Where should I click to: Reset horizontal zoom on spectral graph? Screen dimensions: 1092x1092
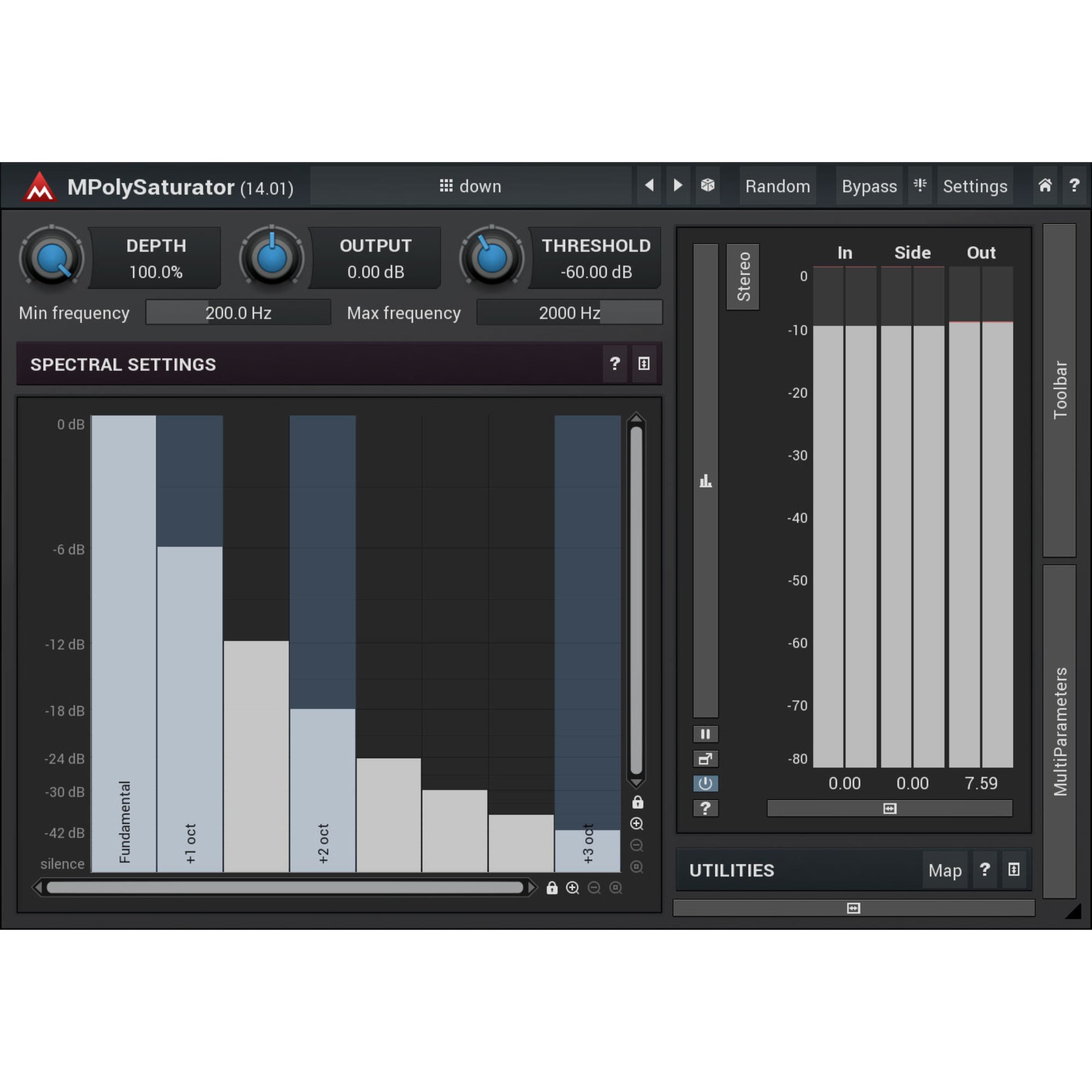[x=615, y=888]
